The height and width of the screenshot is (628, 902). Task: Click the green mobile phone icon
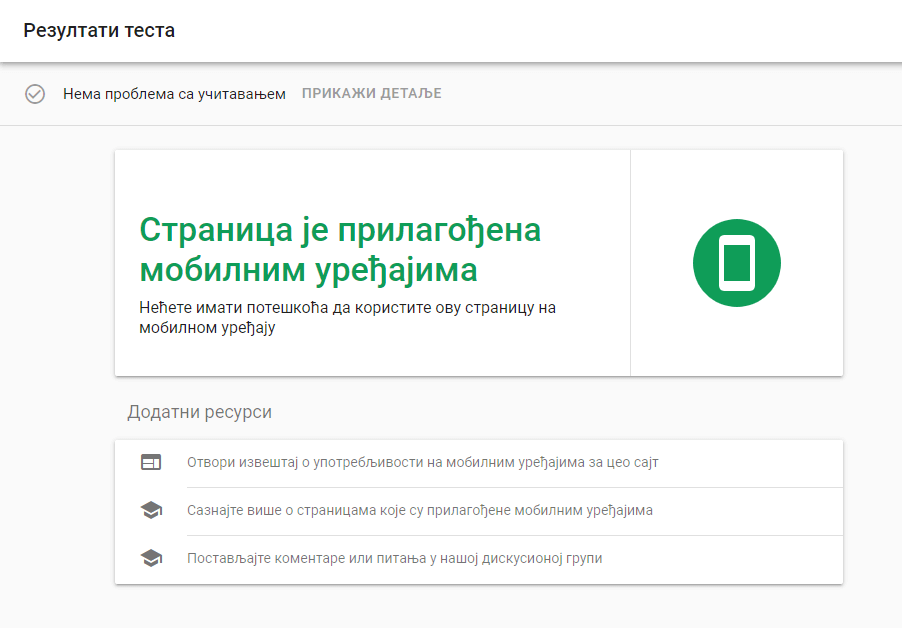click(x=736, y=263)
